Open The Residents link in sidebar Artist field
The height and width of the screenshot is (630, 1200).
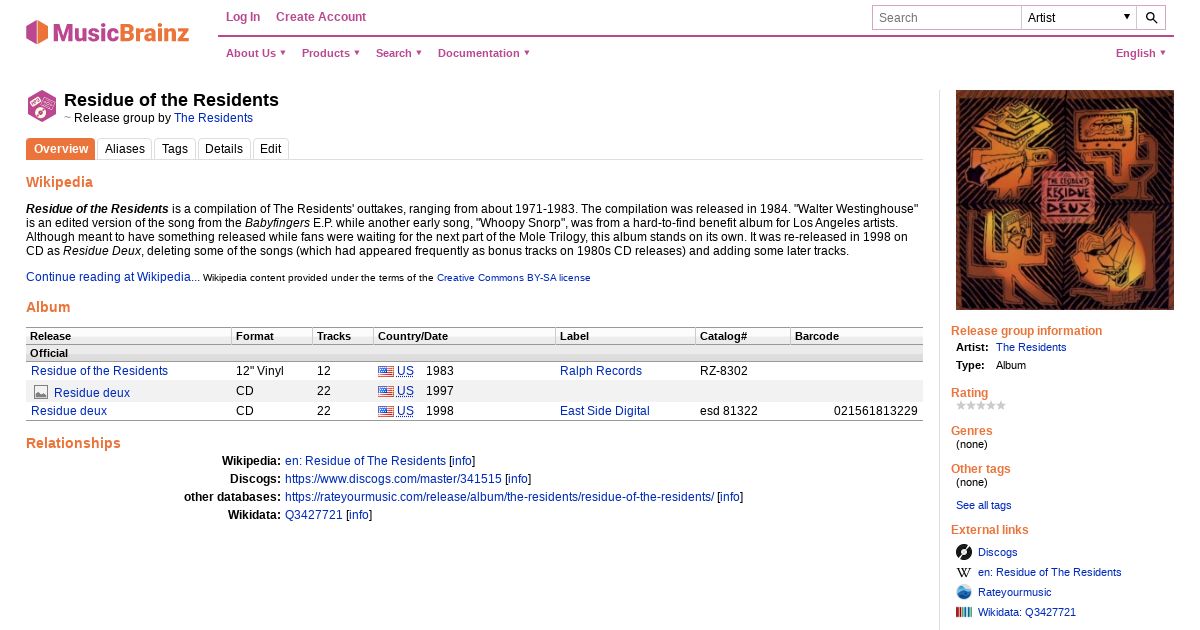[1031, 347]
